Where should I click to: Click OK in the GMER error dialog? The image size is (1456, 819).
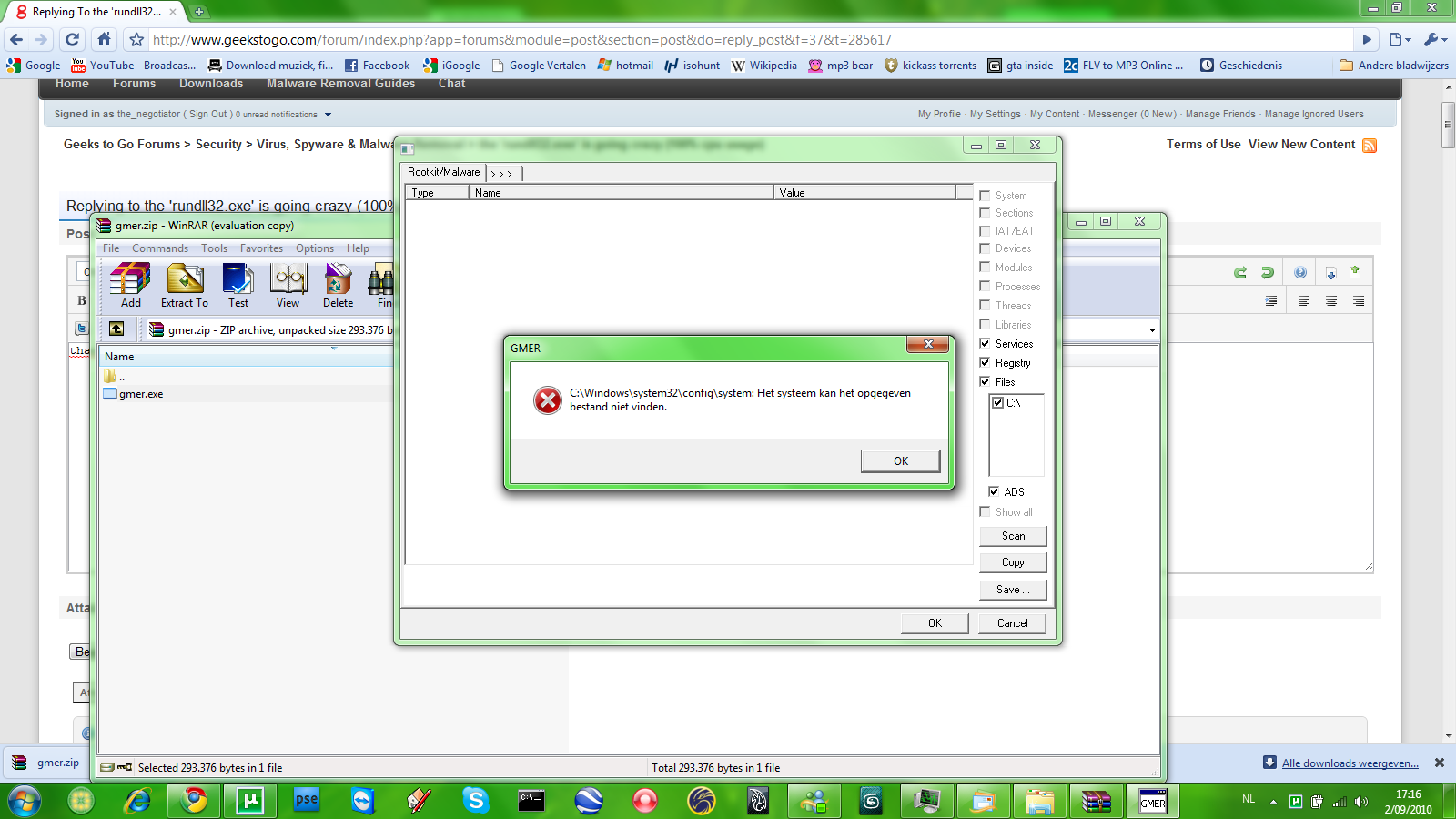click(x=900, y=461)
